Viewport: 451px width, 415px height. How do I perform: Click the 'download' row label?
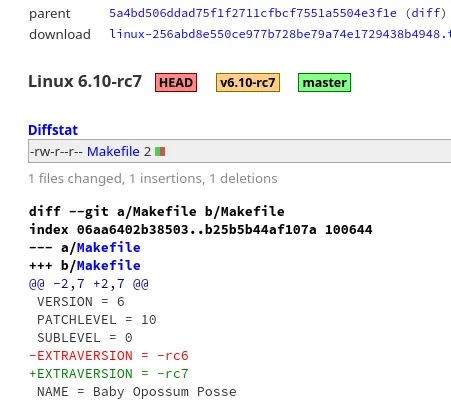[x=60, y=34]
